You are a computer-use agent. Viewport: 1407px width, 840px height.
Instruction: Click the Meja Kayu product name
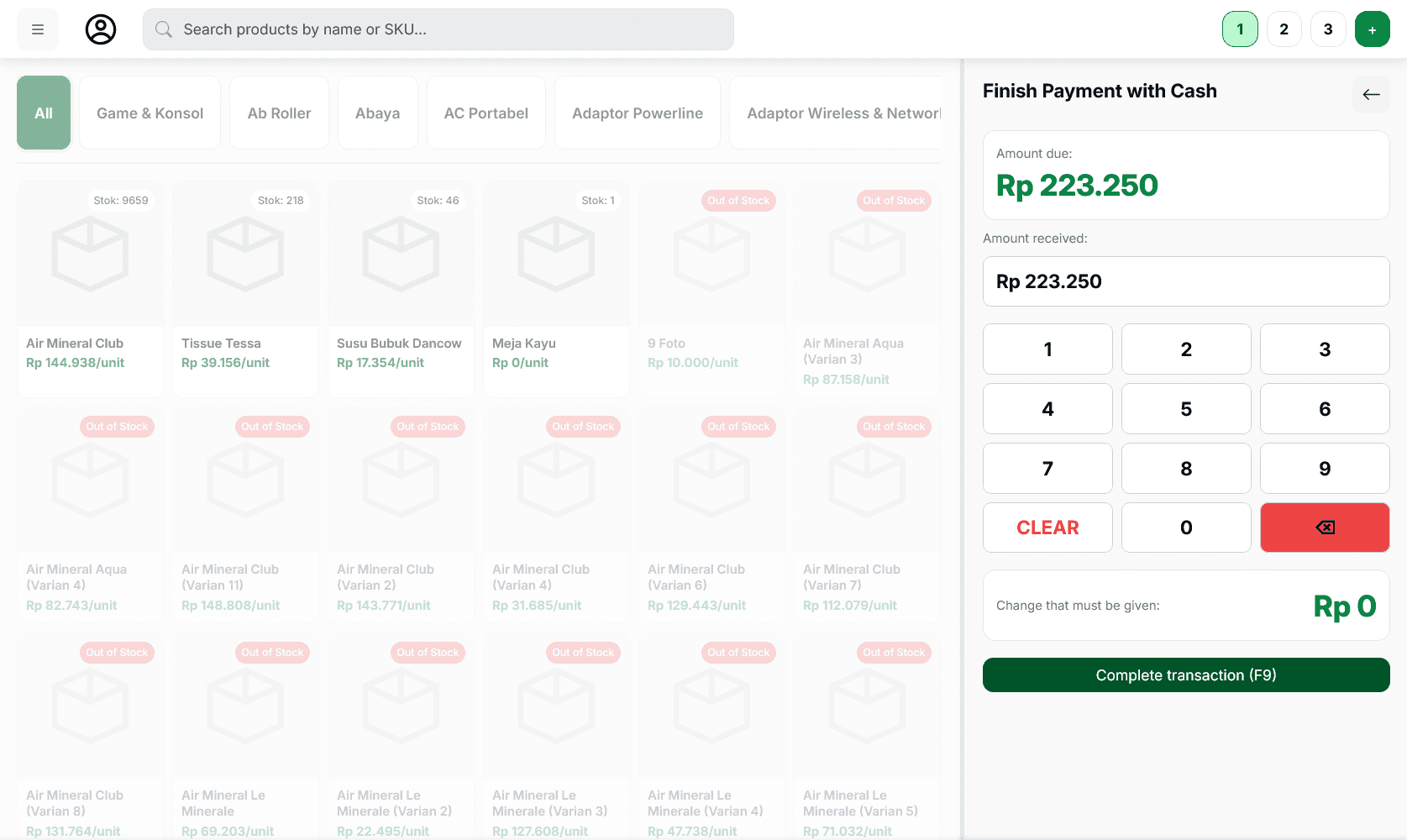tap(524, 344)
